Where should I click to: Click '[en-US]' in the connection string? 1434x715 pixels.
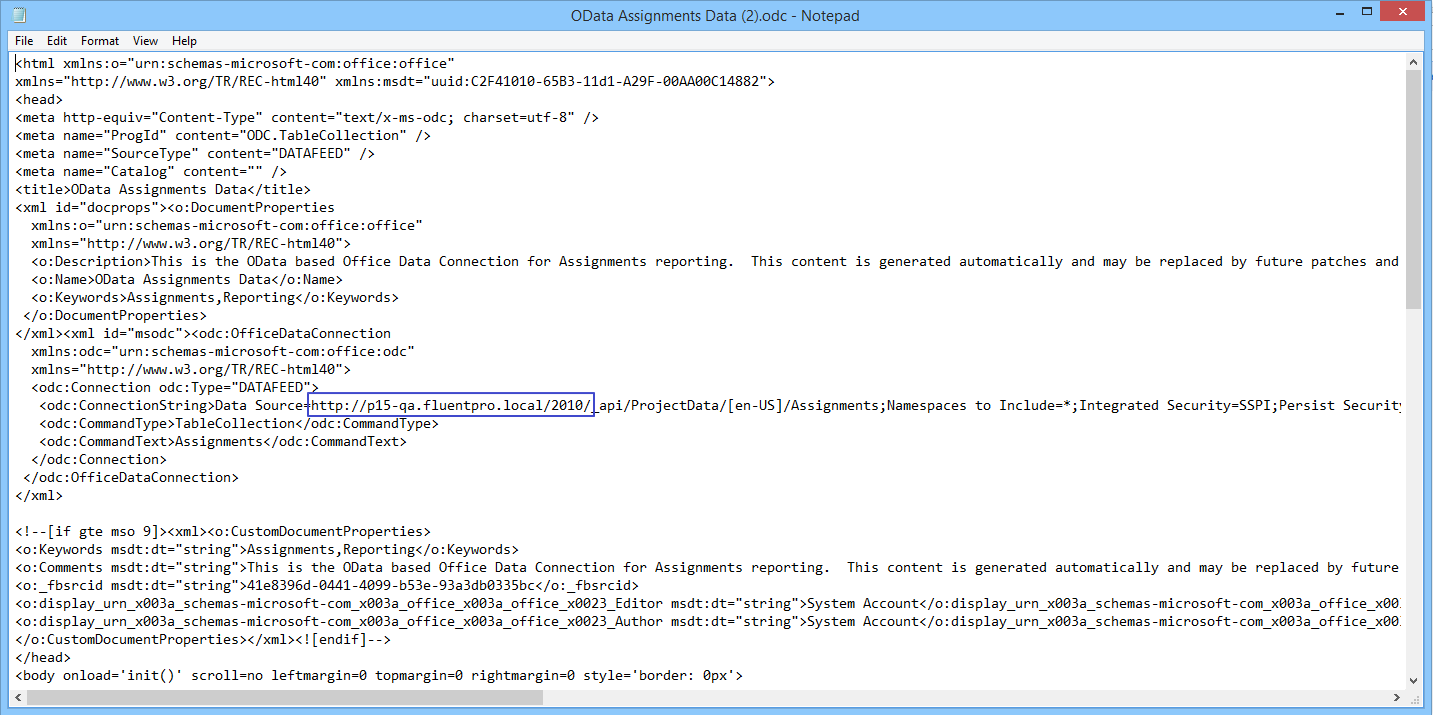[755, 405]
